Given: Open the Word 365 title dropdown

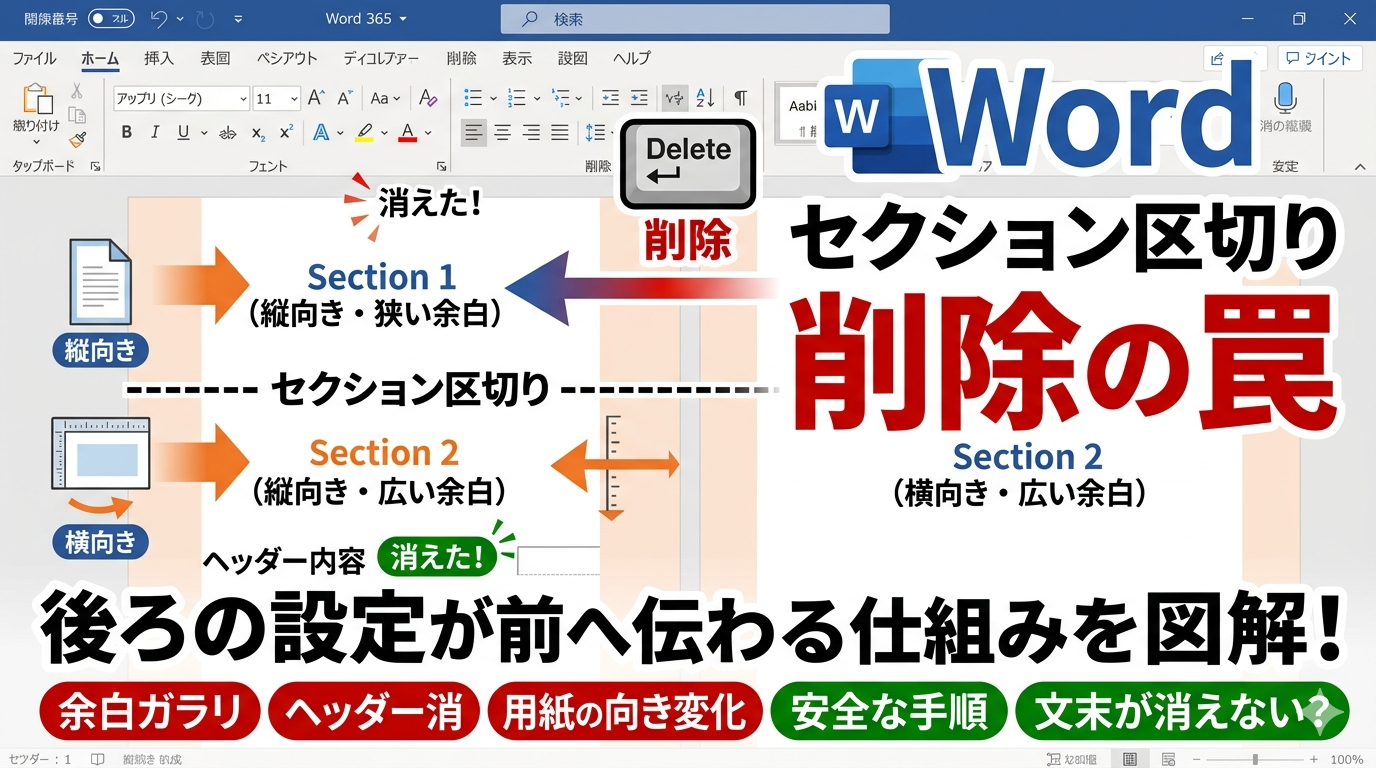Looking at the screenshot, I should [366, 19].
